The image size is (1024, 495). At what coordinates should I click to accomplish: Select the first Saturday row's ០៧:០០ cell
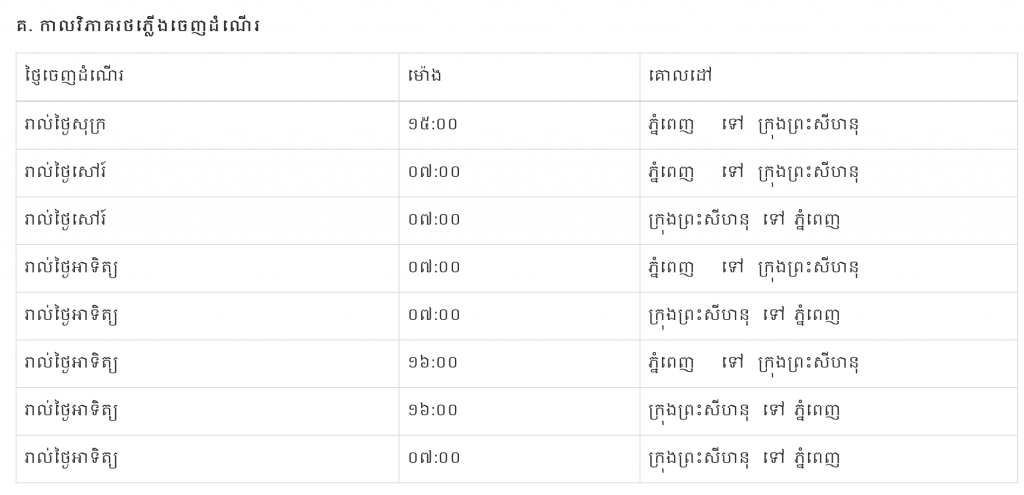(434, 172)
